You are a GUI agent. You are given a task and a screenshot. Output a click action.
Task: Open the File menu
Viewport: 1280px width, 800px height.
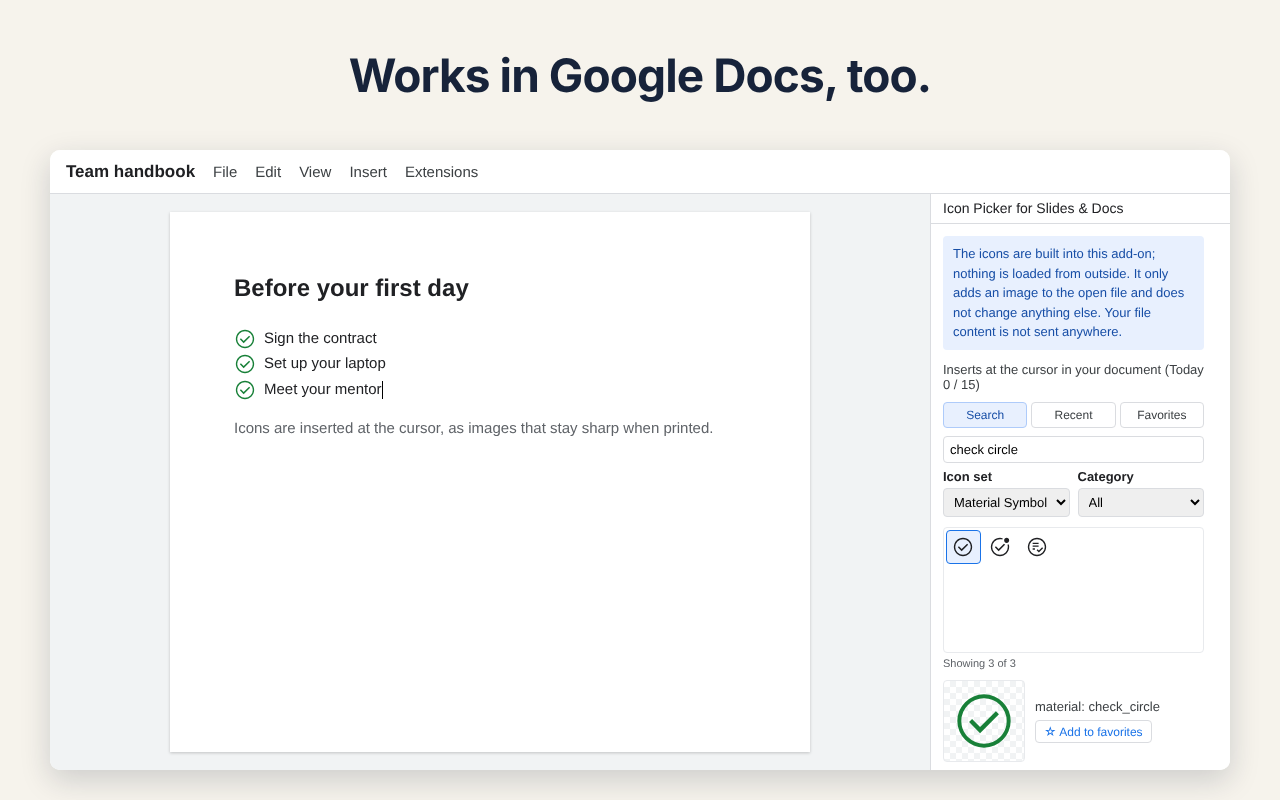point(225,172)
